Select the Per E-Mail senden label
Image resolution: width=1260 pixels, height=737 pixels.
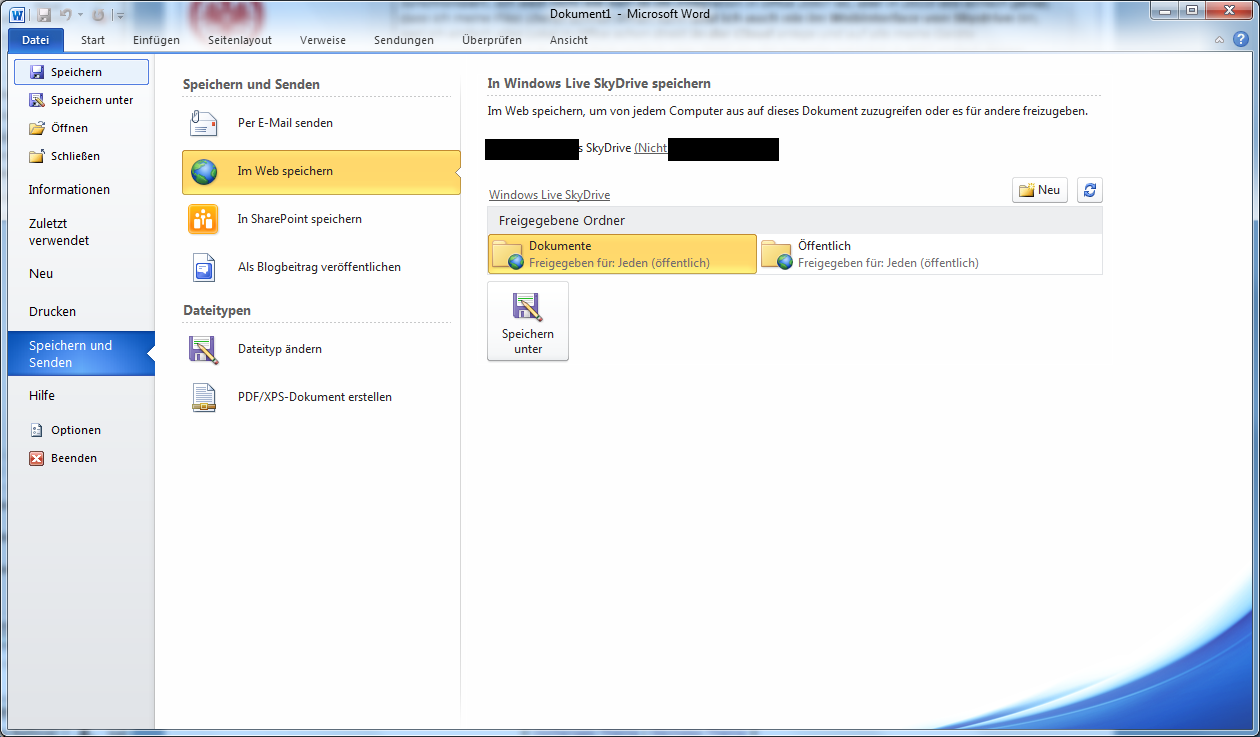point(285,123)
